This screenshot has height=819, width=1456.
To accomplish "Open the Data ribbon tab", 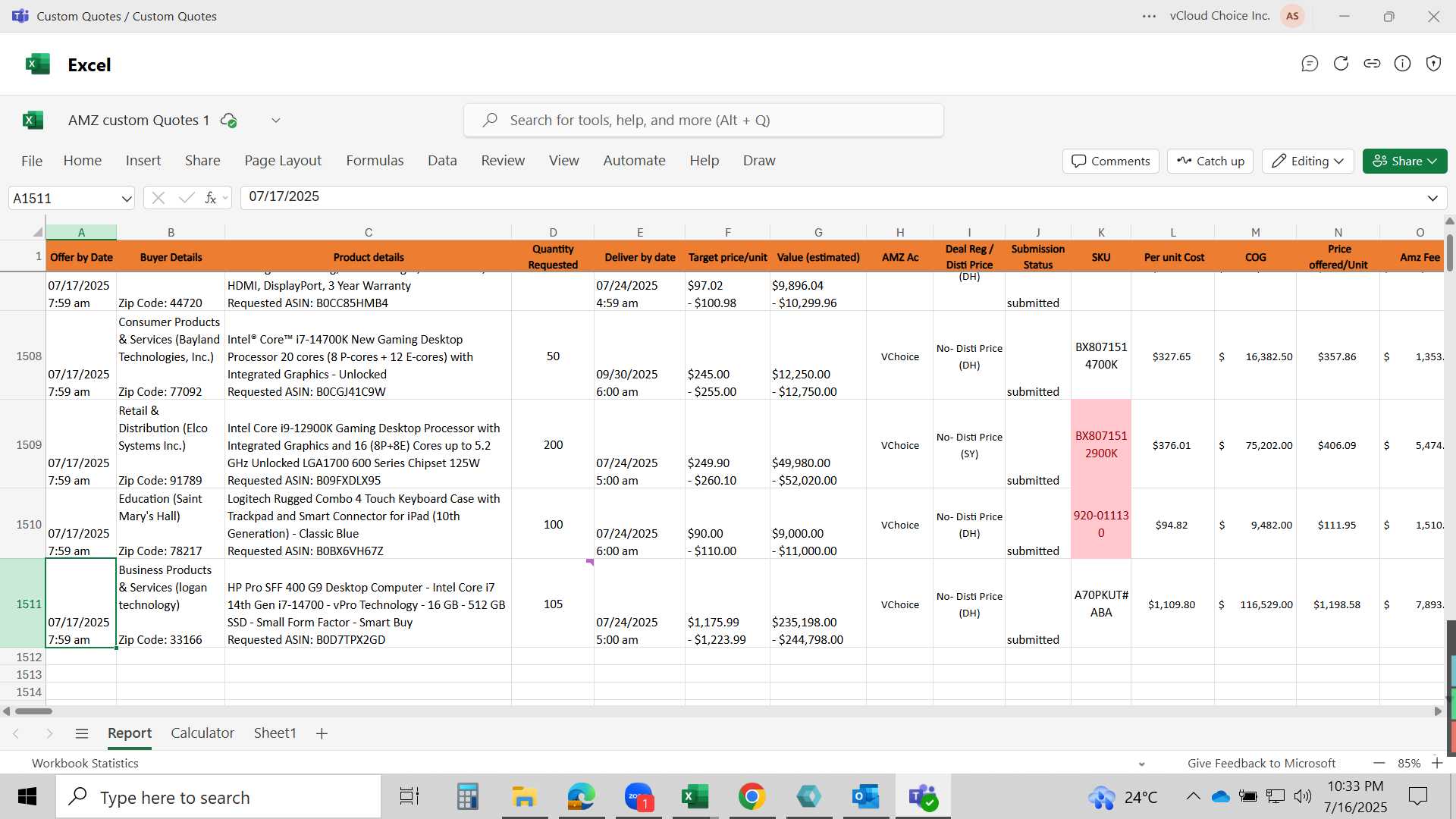I will coord(442,161).
